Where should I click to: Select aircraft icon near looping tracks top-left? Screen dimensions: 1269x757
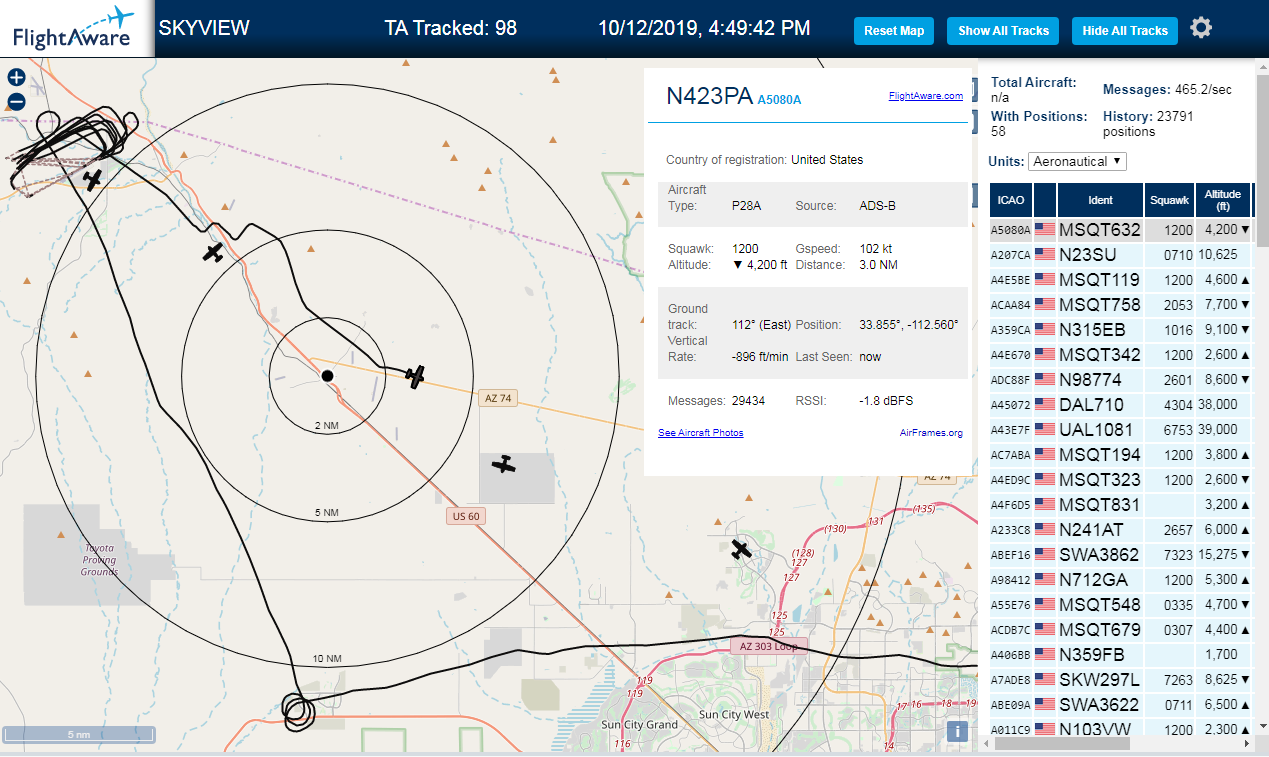point(93,180)
